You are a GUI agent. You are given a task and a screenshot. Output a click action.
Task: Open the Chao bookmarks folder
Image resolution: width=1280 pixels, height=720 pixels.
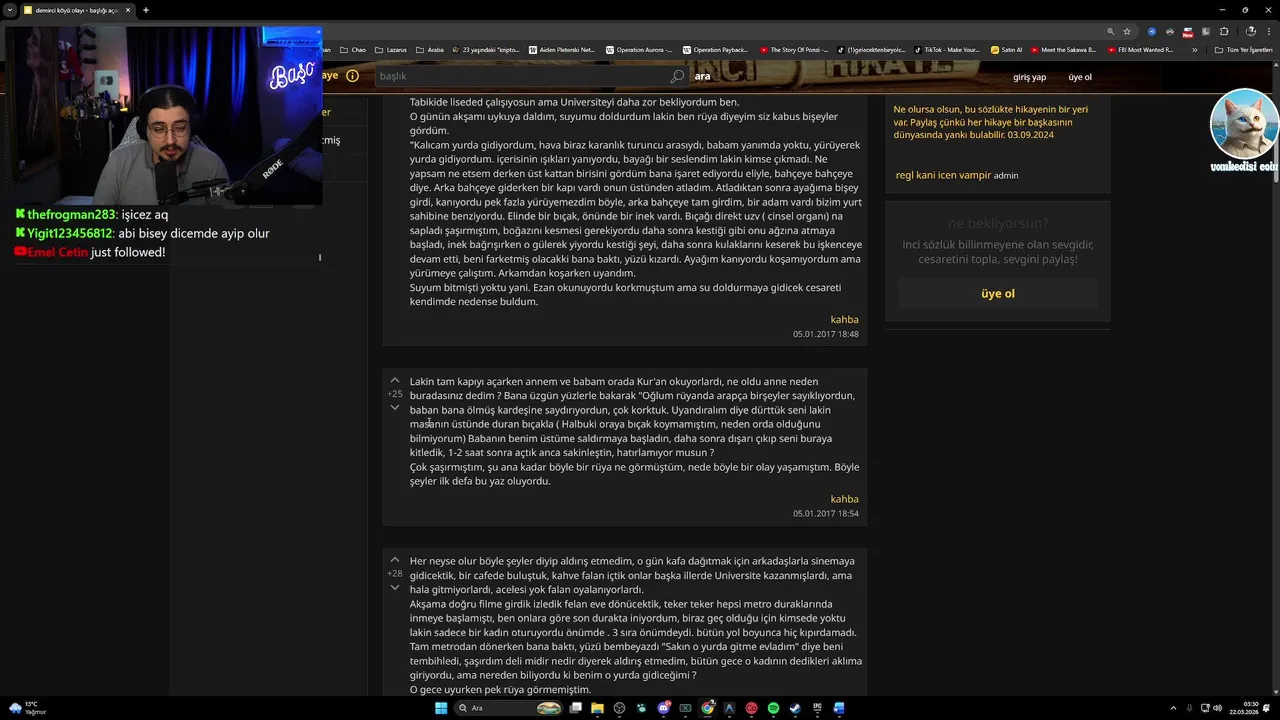tap(353, 50)
